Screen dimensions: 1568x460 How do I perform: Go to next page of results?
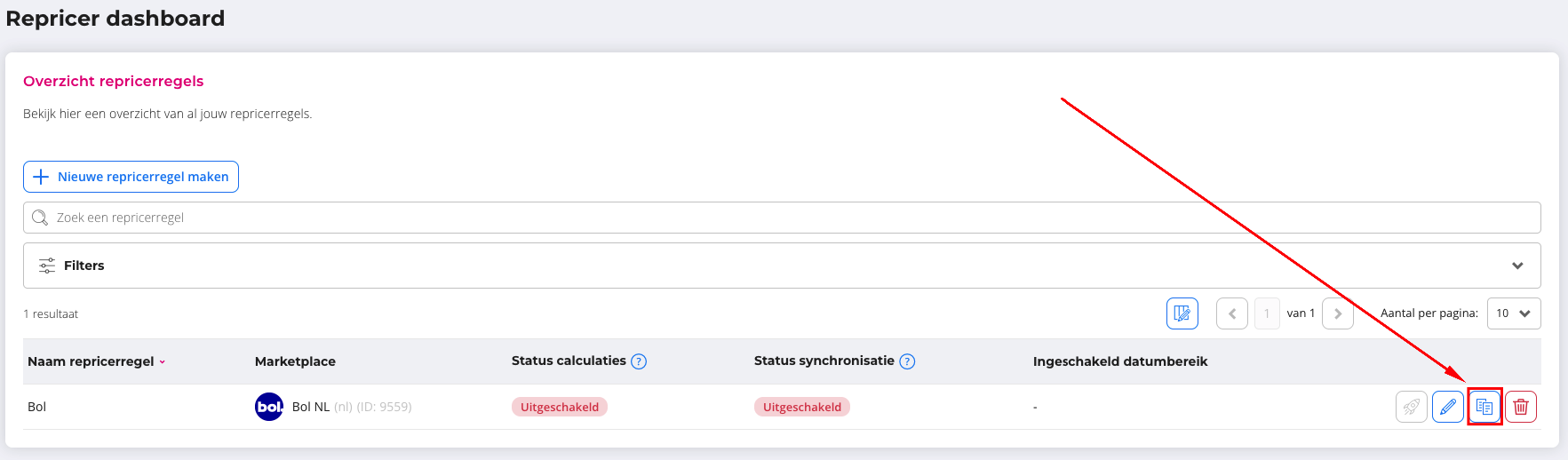pyautogui.click(x=1337, y=313)
